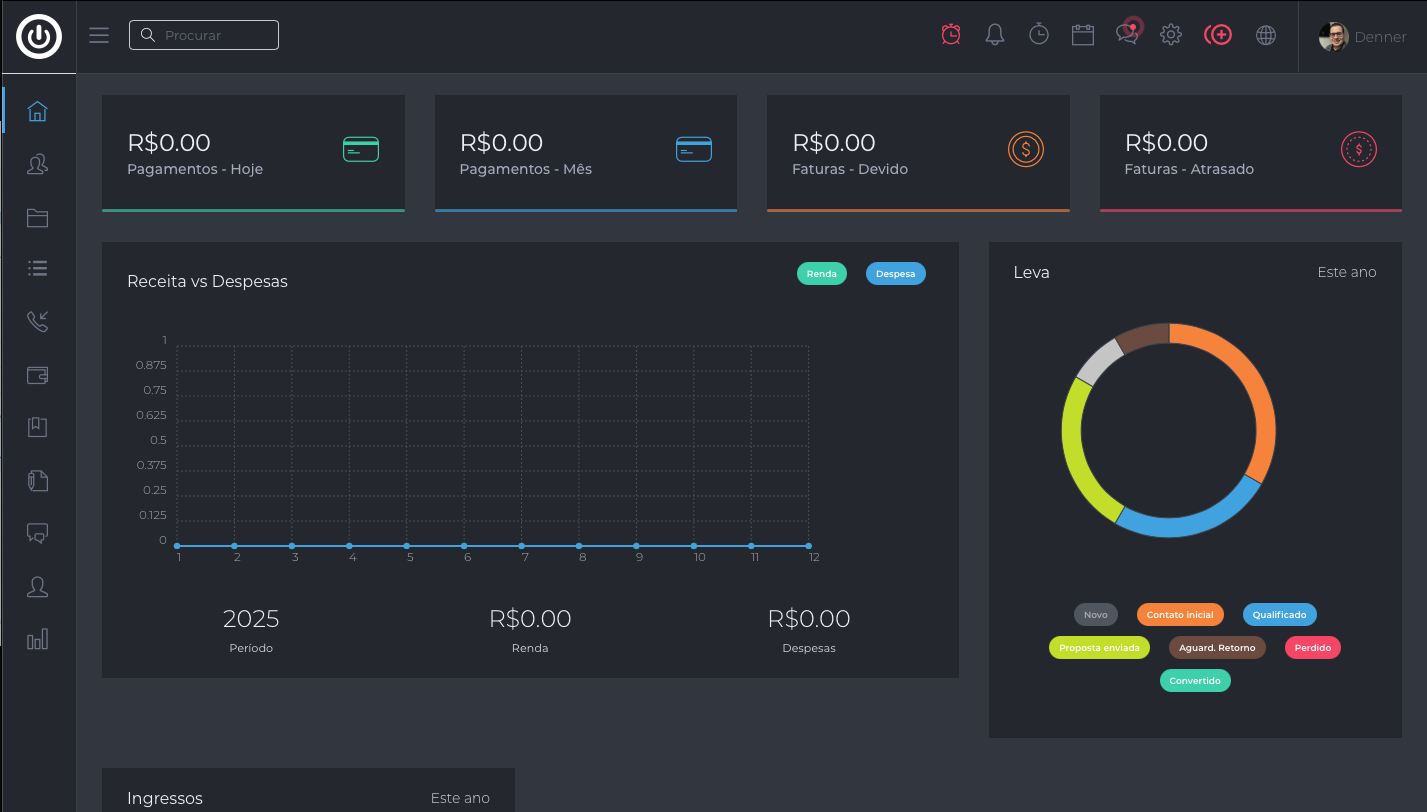The height and width of the screenshot is (812, 1427).
Task: Click the timer stopwatch icon
Action: (x=1039, y=35)
